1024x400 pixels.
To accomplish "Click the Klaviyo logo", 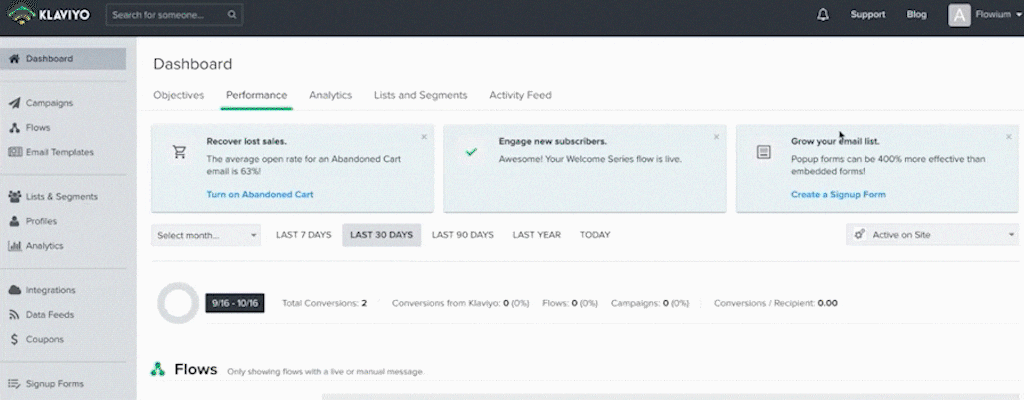I will coord(50,14).
